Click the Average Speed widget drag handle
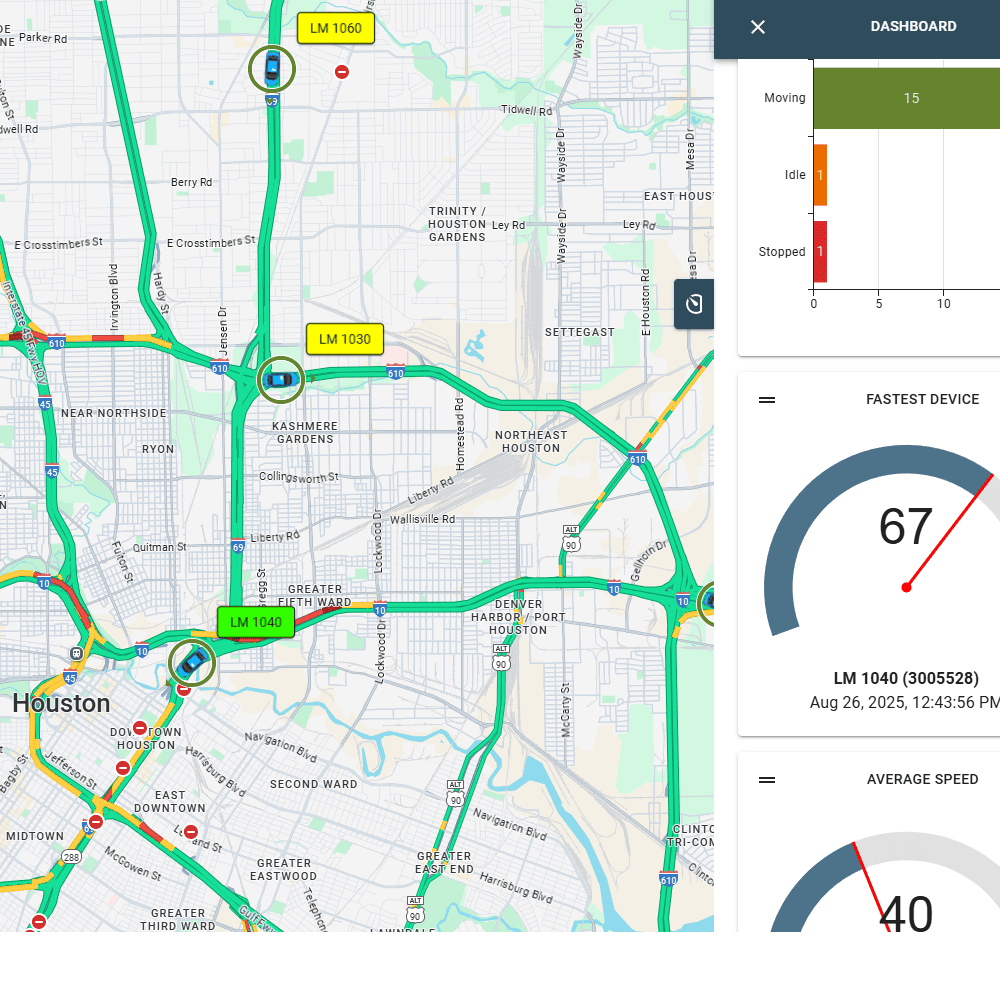Viewport: 1000px width, 1000px height. pos(766,779)
